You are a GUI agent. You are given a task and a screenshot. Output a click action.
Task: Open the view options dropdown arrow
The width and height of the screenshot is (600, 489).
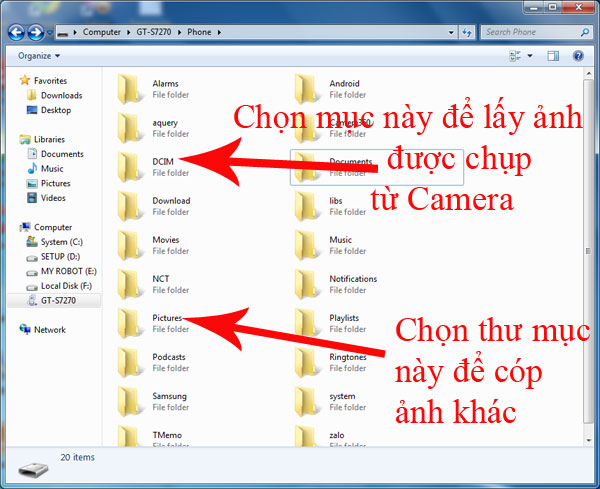pyautogui.click(x=530, y=56)
